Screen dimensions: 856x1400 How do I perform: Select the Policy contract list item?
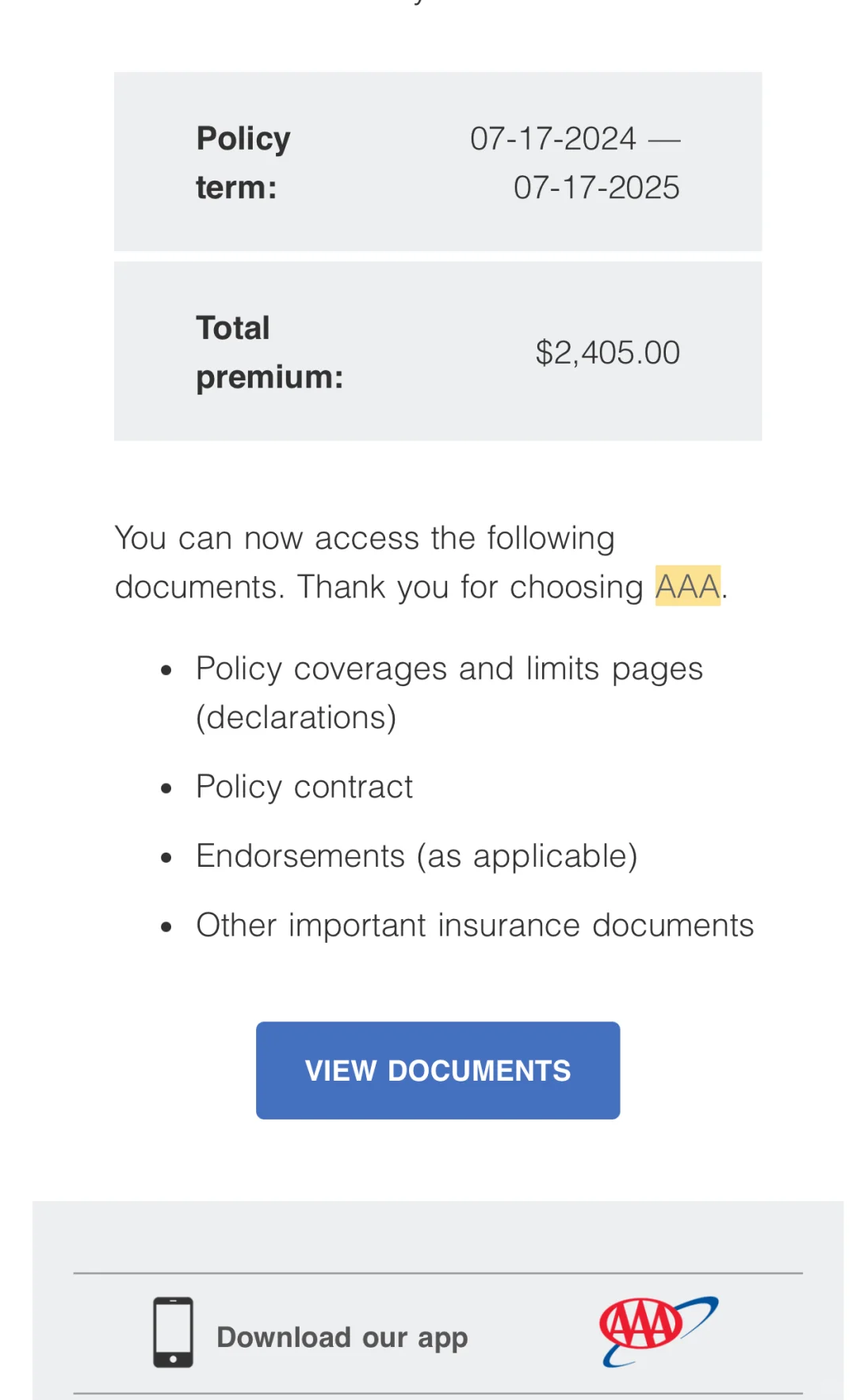(304, 787)
